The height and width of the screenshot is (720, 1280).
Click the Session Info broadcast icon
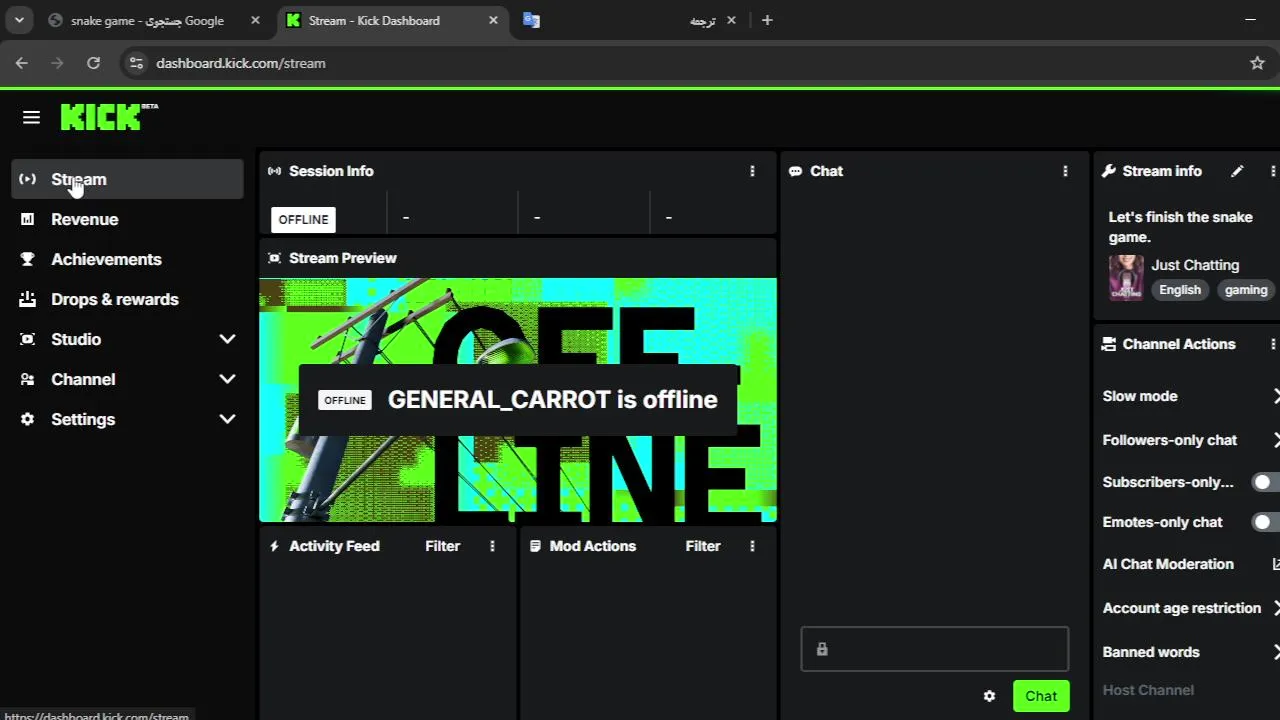click(274, 171)
